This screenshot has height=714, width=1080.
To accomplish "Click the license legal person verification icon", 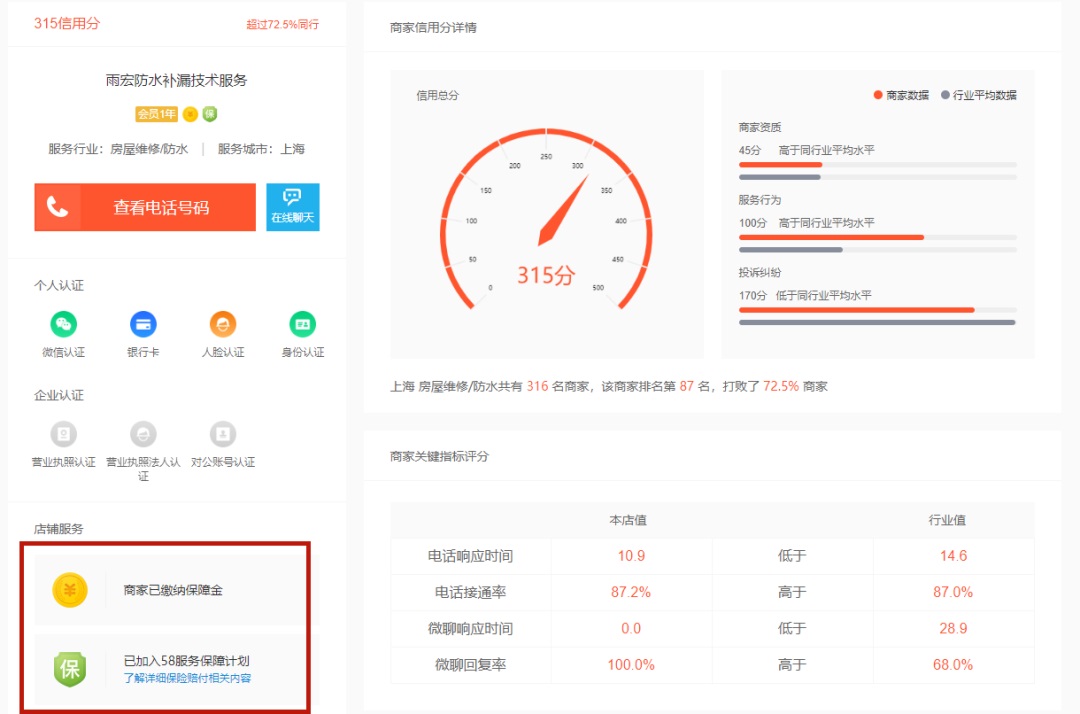I will tap(143, 434).
